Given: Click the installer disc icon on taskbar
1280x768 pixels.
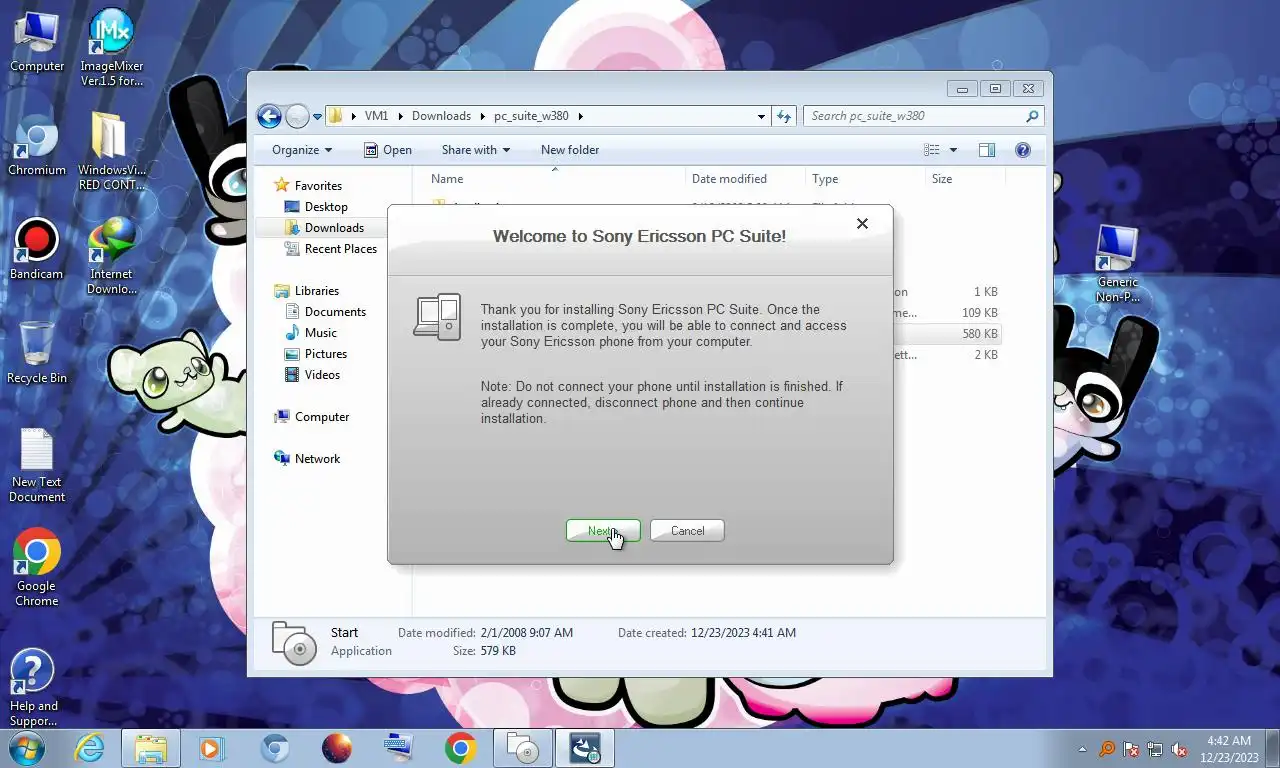Looking at the screenshot, I should (523, 748).
